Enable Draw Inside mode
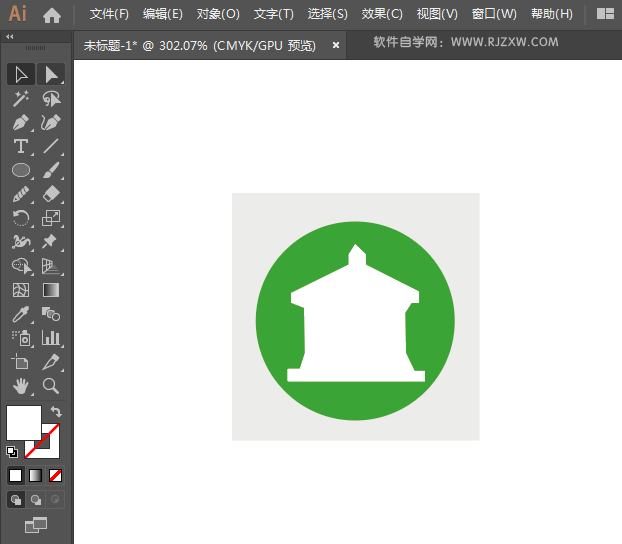 tap(55, 500)
